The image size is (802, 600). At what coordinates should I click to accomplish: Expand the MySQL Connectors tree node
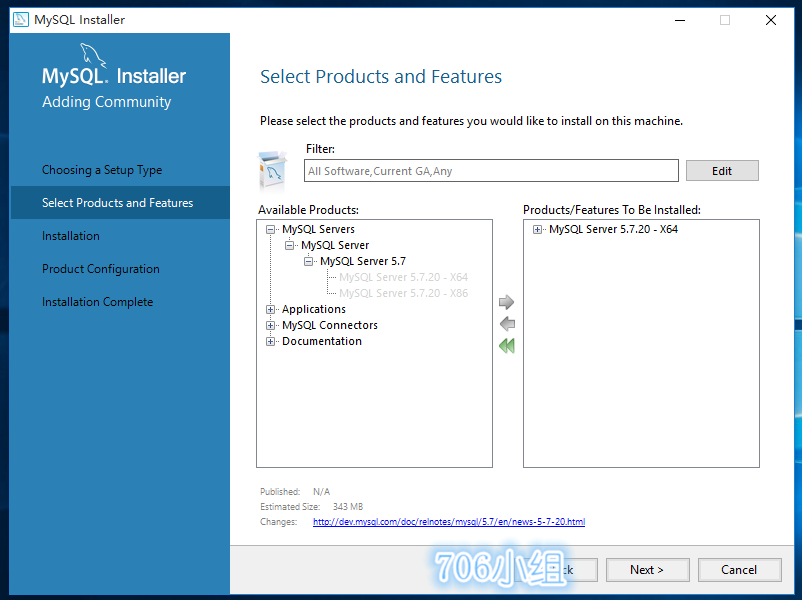[270, 325]
